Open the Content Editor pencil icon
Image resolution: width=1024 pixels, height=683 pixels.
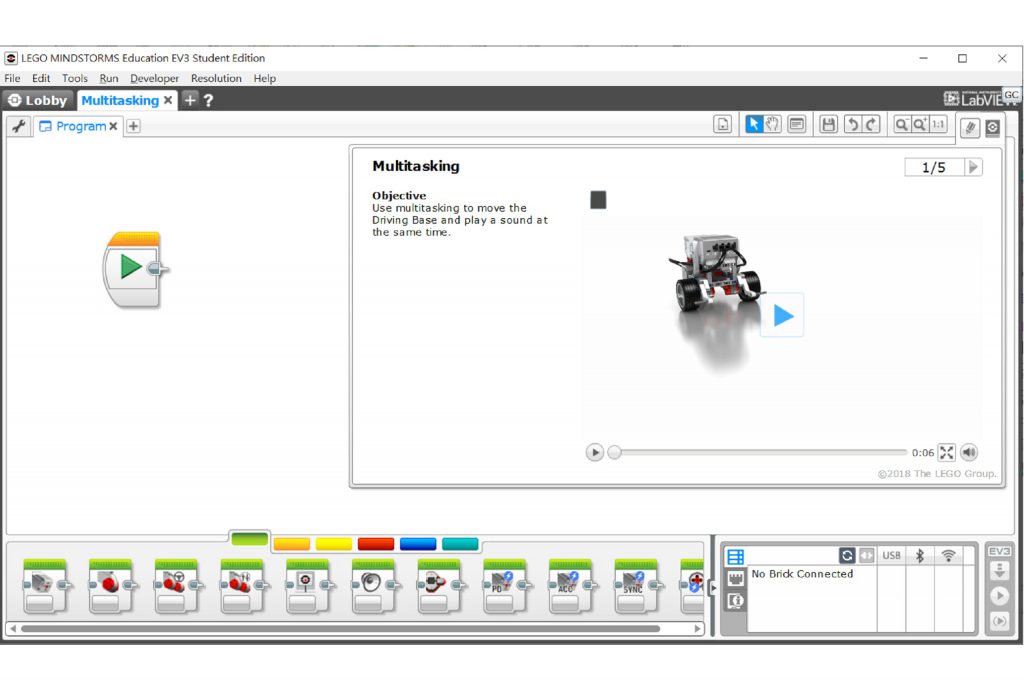click(970, 127)
